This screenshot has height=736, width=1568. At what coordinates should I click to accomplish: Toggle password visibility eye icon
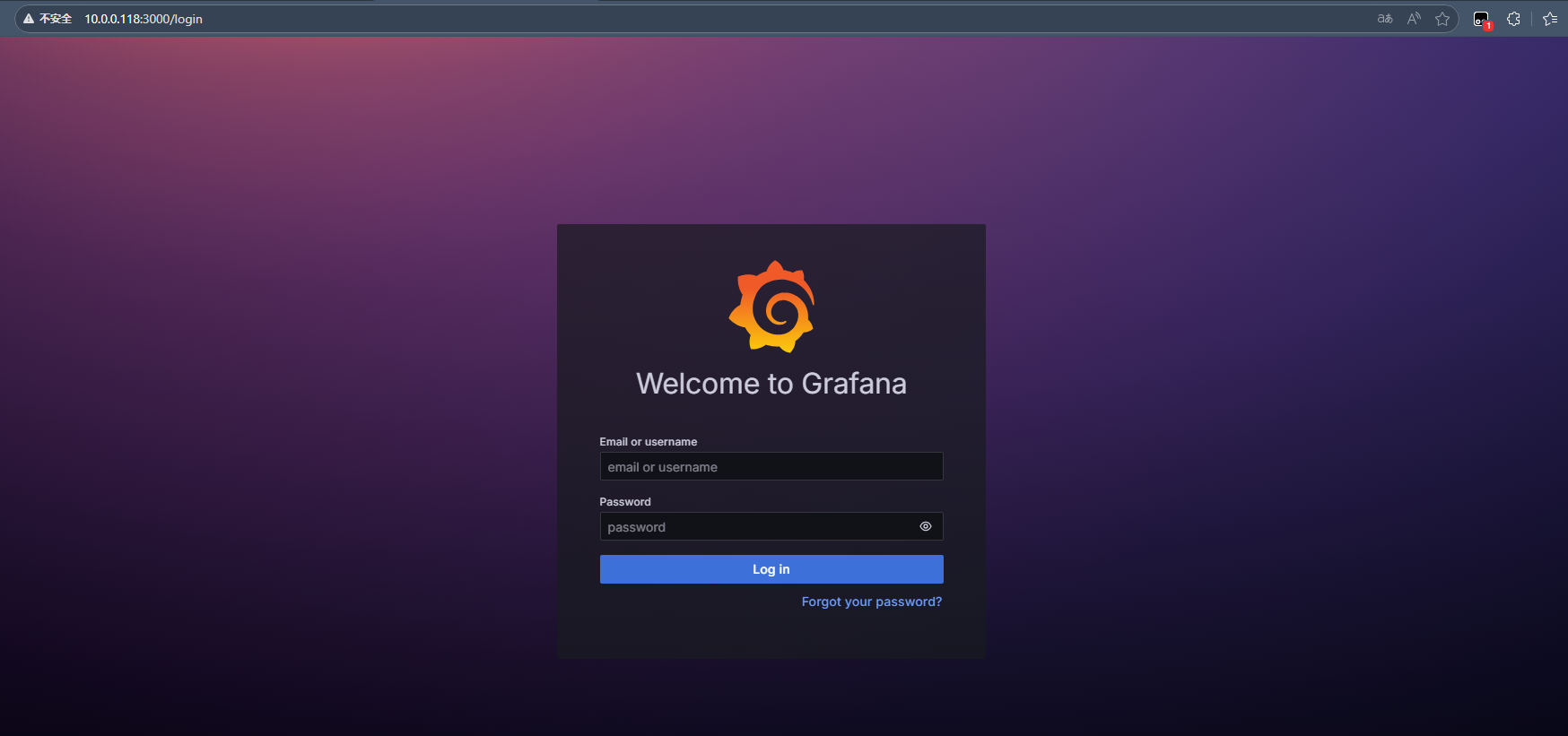(x=926, y=527)
